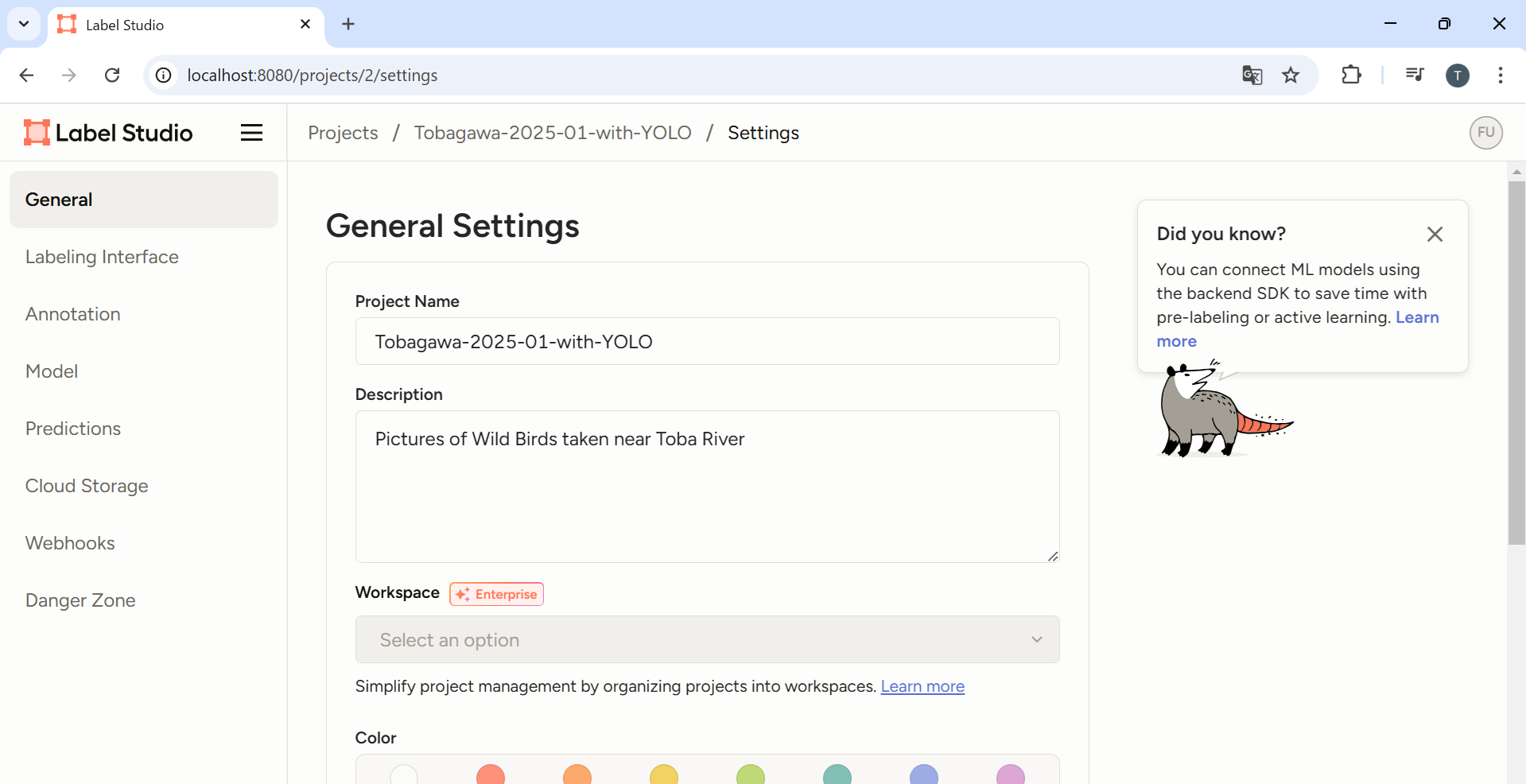
Task: Click Learn more in tip box
Action: coord(1417,317)
